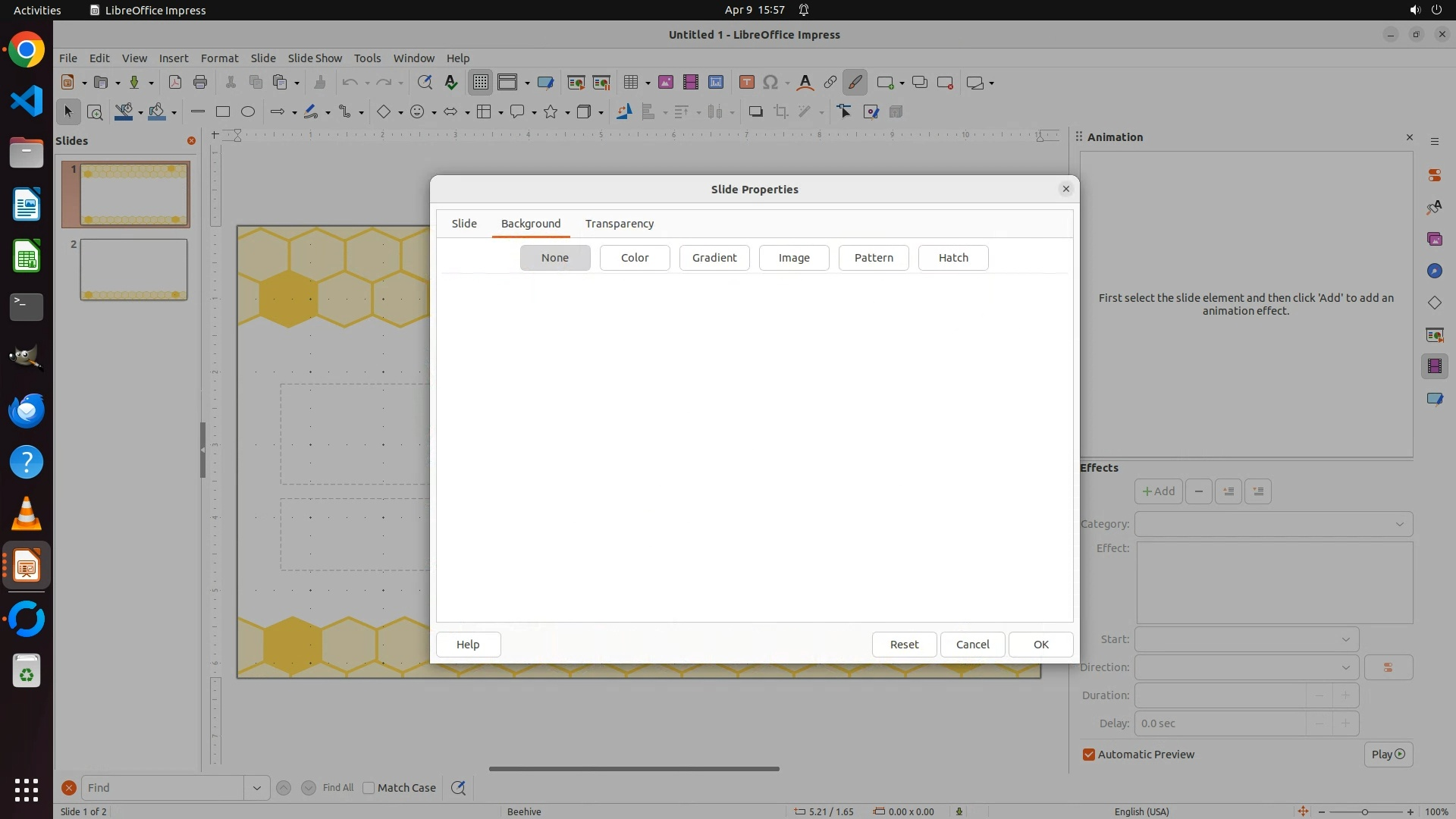Screen dimensions: 1456x819
Task: Click the Insert Special Character omega icon
Action: [770, 83]
